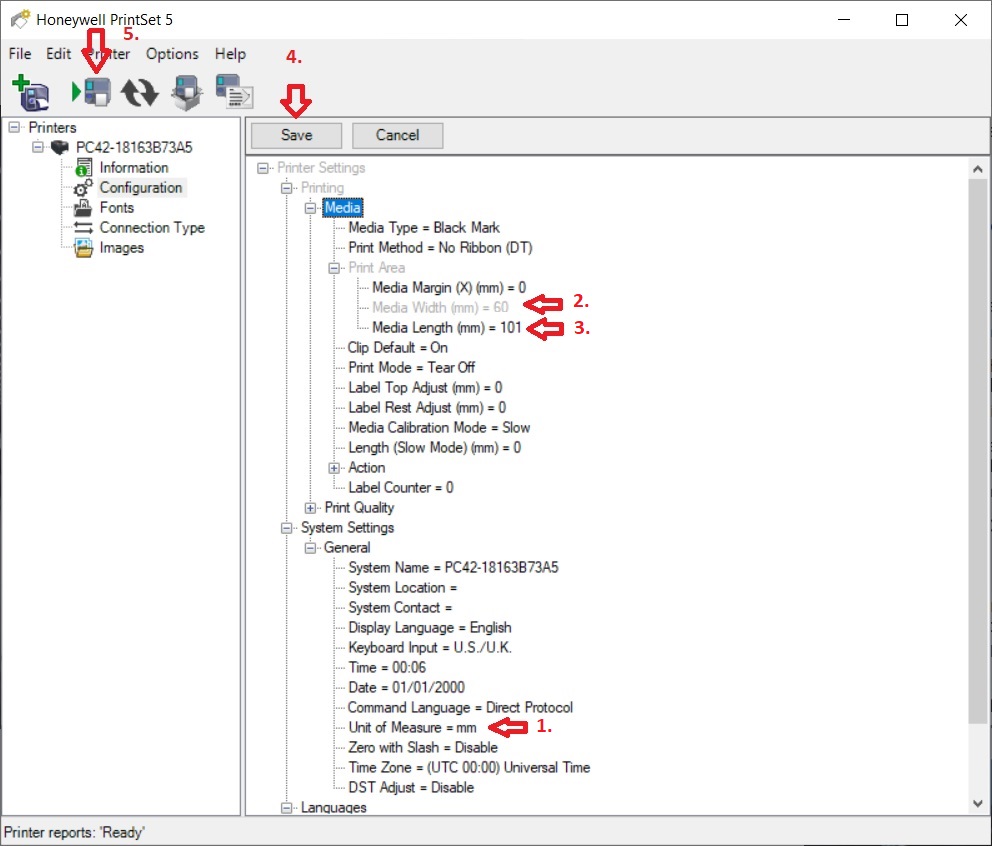Click the printer with document toolbar icon

(x=234, y=92)
